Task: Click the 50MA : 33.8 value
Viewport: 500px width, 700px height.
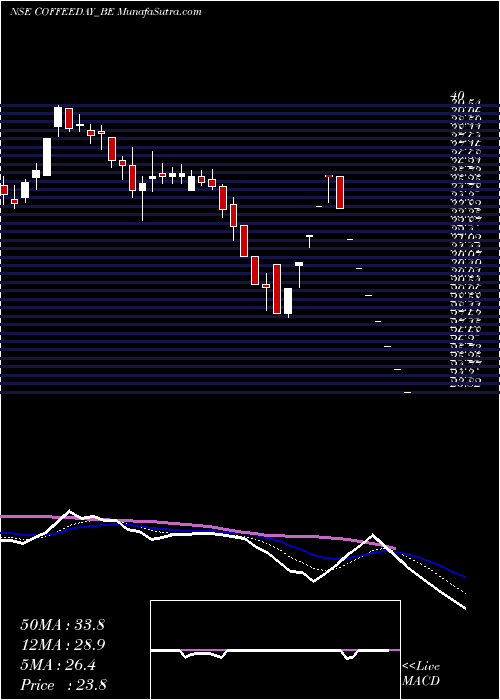Action: [x=62, y=625]
